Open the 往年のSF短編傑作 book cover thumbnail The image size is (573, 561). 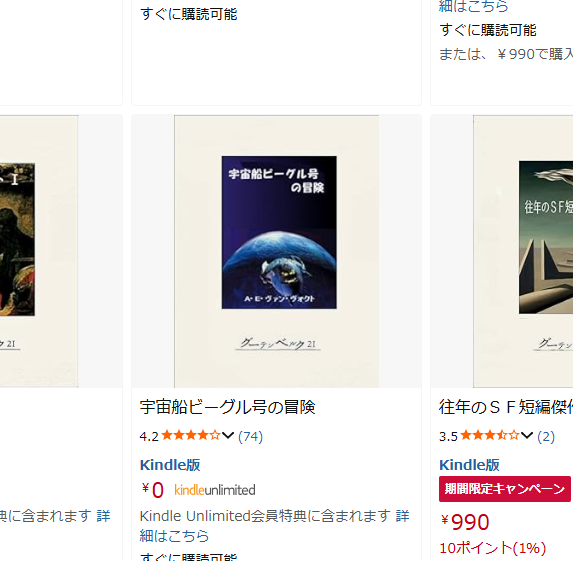tap(523, 251)
